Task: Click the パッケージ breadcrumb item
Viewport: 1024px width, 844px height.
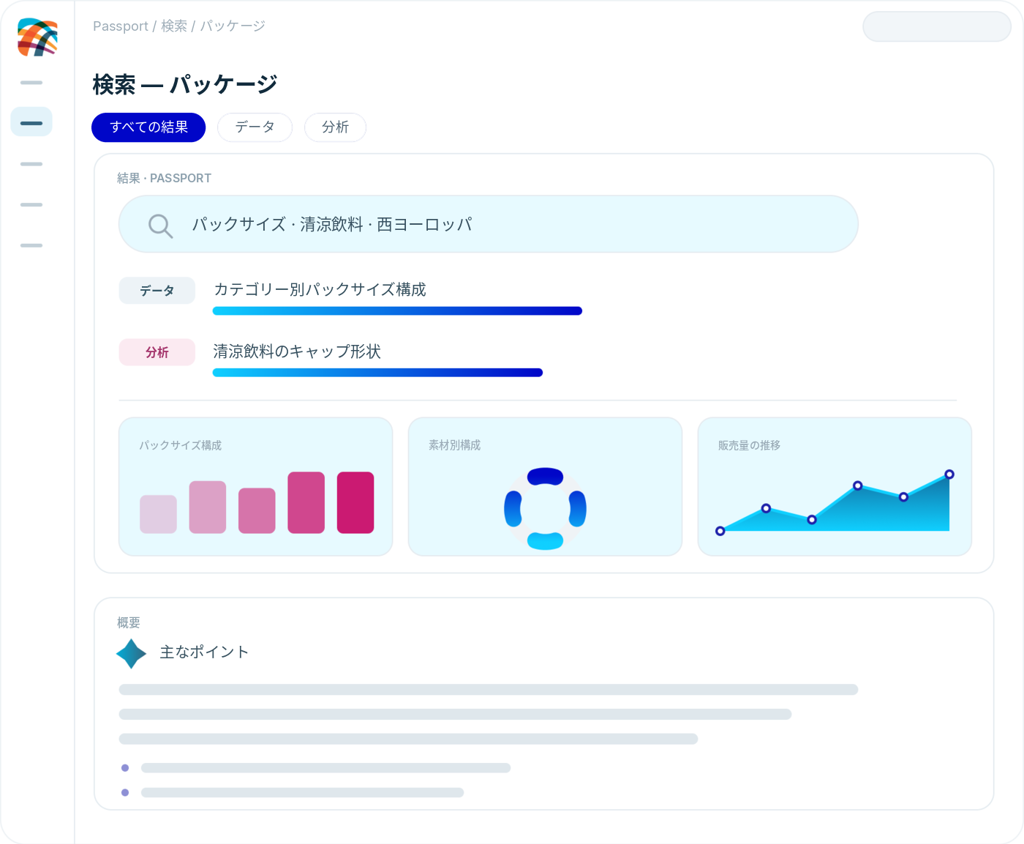Action: pyautogui.click(x=232, y=26)
